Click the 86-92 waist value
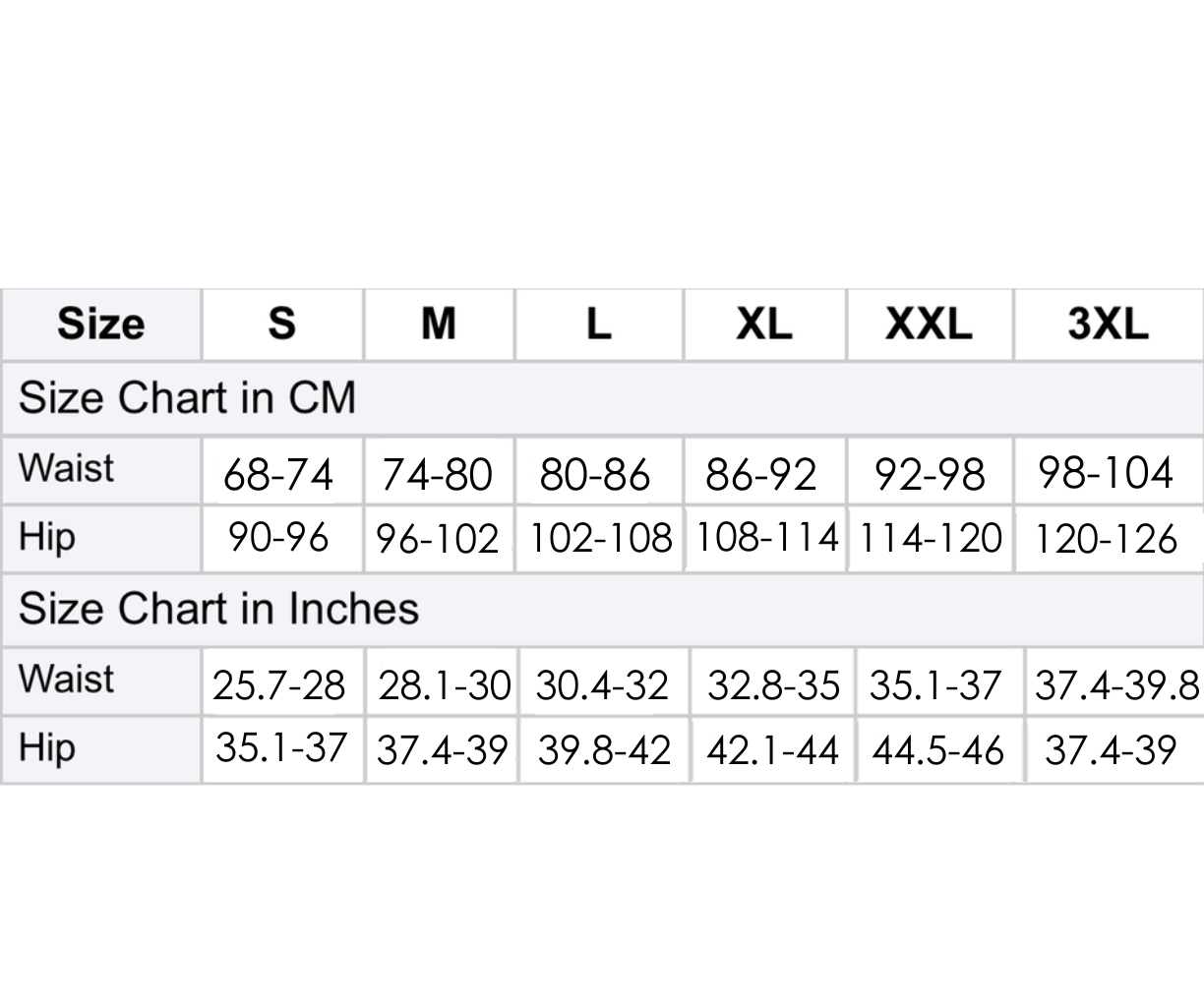 [x=761, y=475]
